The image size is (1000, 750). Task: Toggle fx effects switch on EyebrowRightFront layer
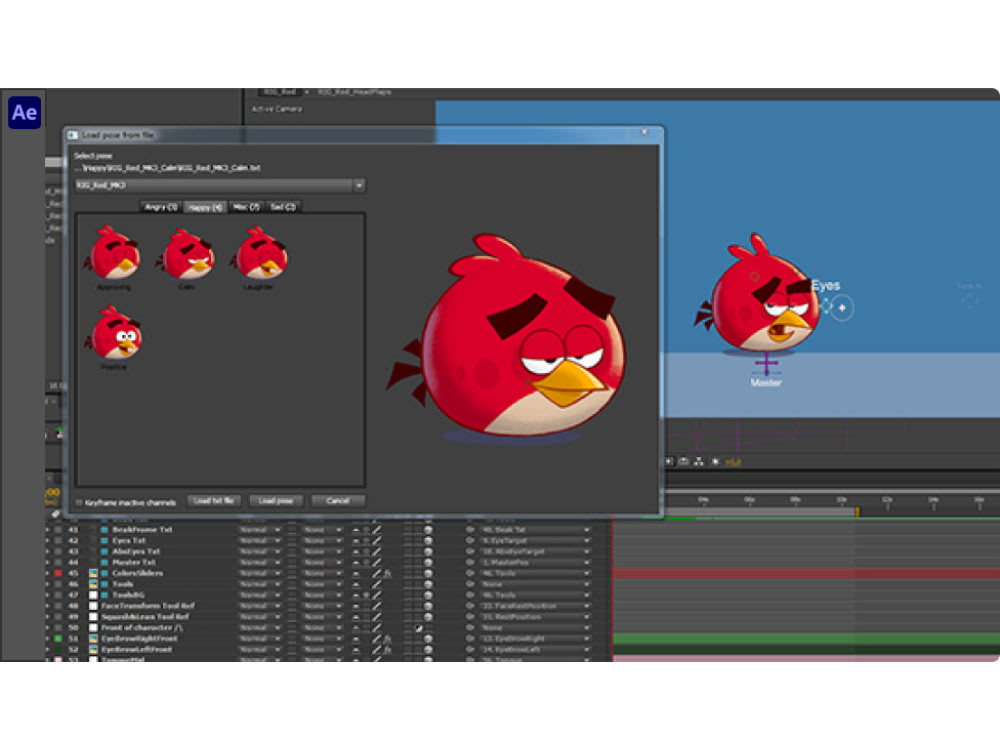point(387,638)
